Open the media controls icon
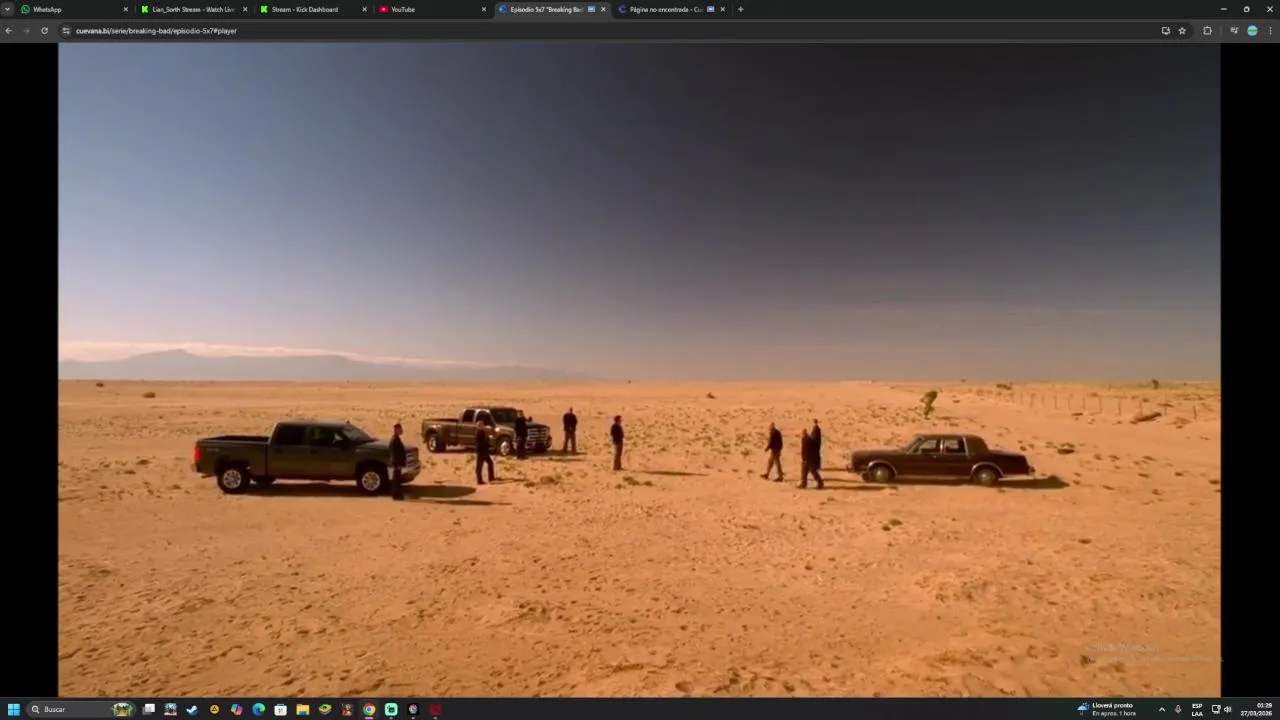 1234,31
